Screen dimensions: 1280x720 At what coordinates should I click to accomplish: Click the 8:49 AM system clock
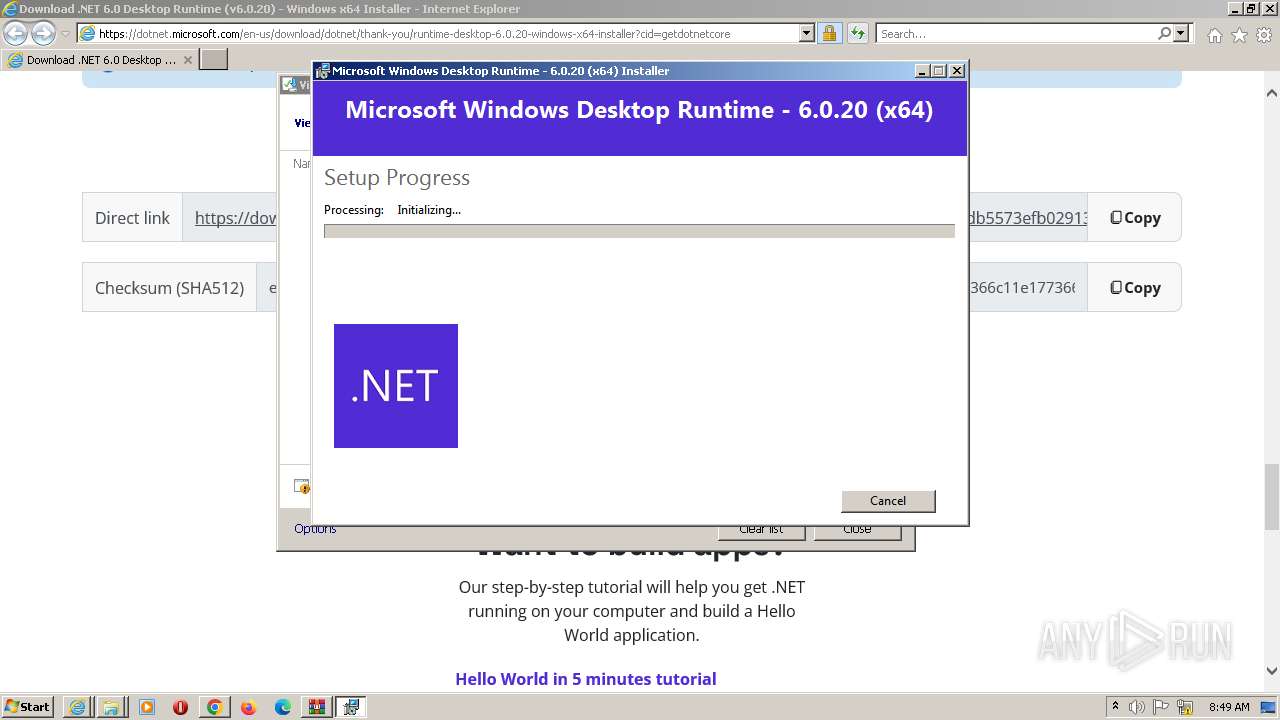click(x=1229, y=707)
